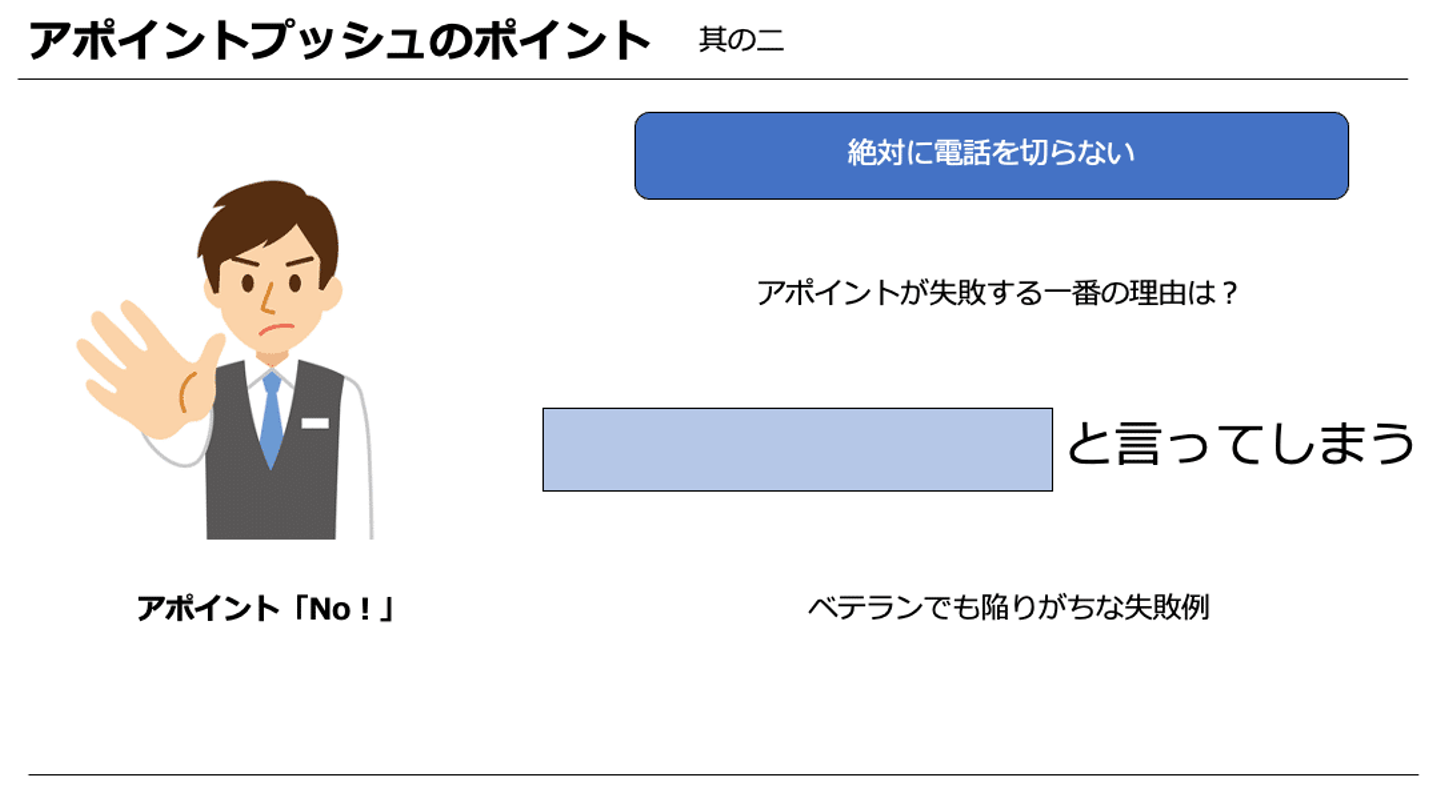Viewport: 1440px width, 789px height.
Task: Click the large text 'と言ってしまう'
Action: (1240, 444)
